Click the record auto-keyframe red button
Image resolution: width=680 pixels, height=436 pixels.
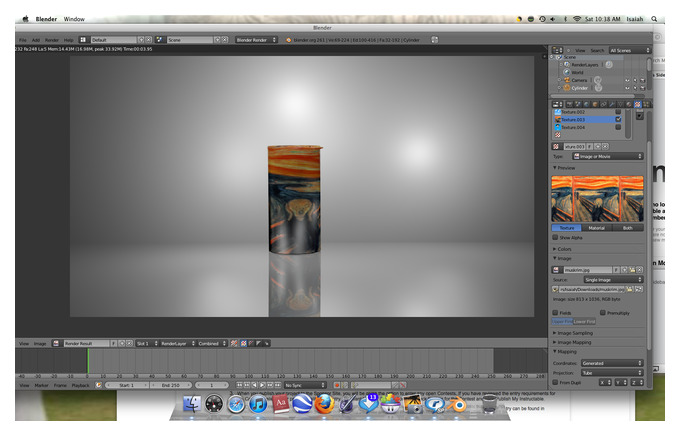tap(337, 385)
